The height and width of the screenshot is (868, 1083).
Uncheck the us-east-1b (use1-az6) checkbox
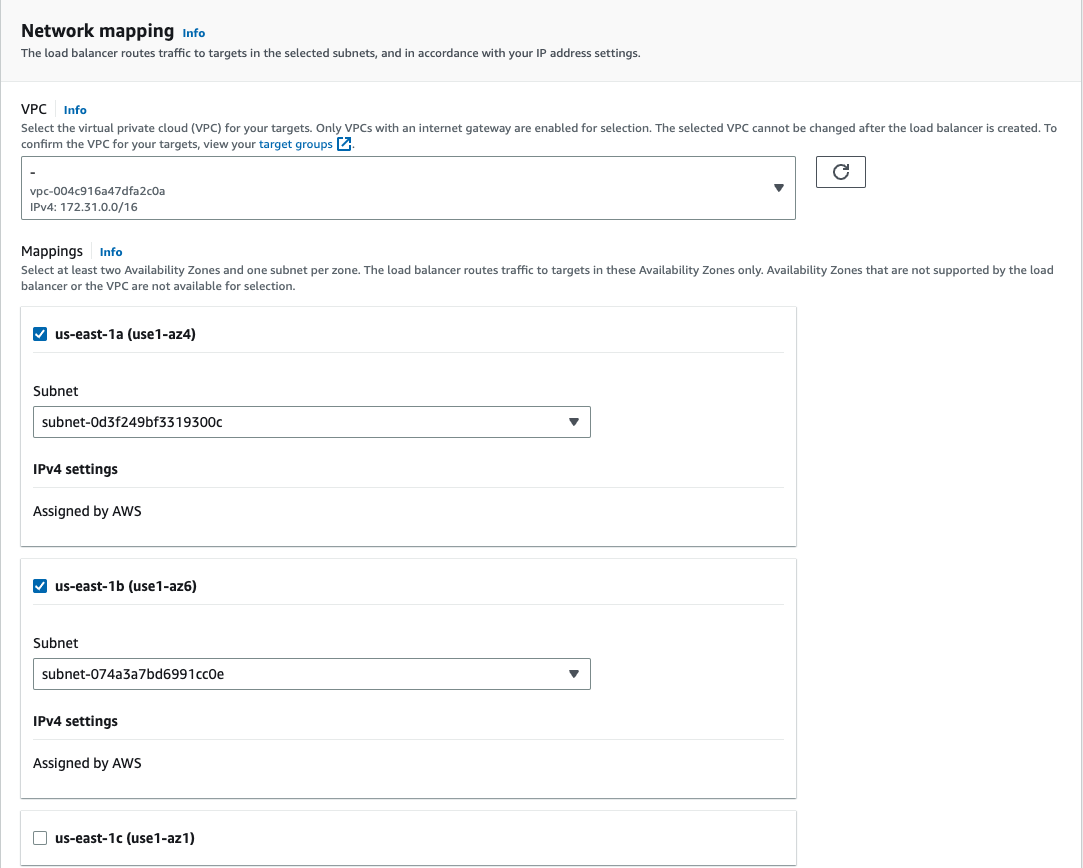[x=41, y=586]
